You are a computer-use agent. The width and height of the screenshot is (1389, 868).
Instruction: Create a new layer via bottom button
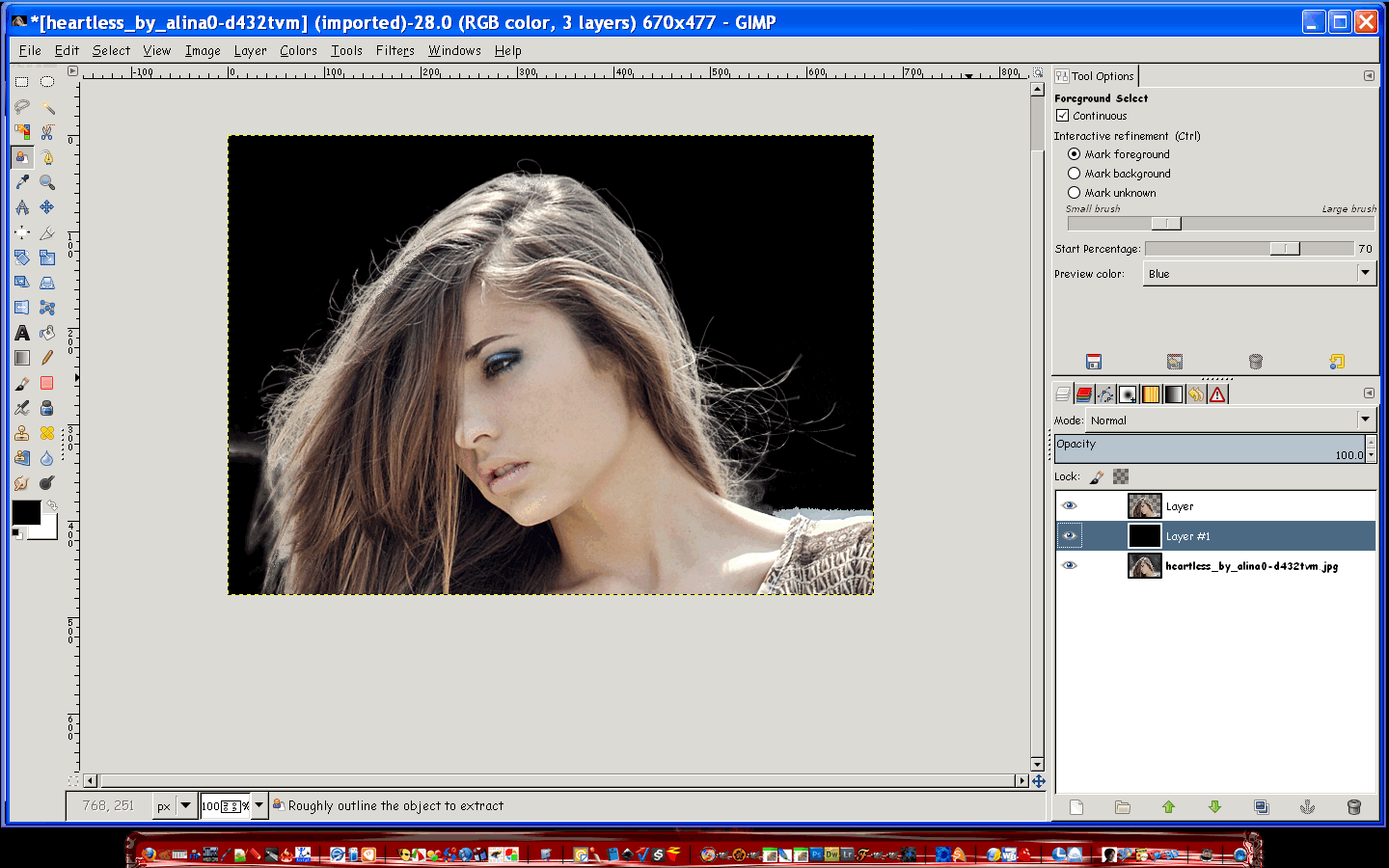click(1076, 807)
